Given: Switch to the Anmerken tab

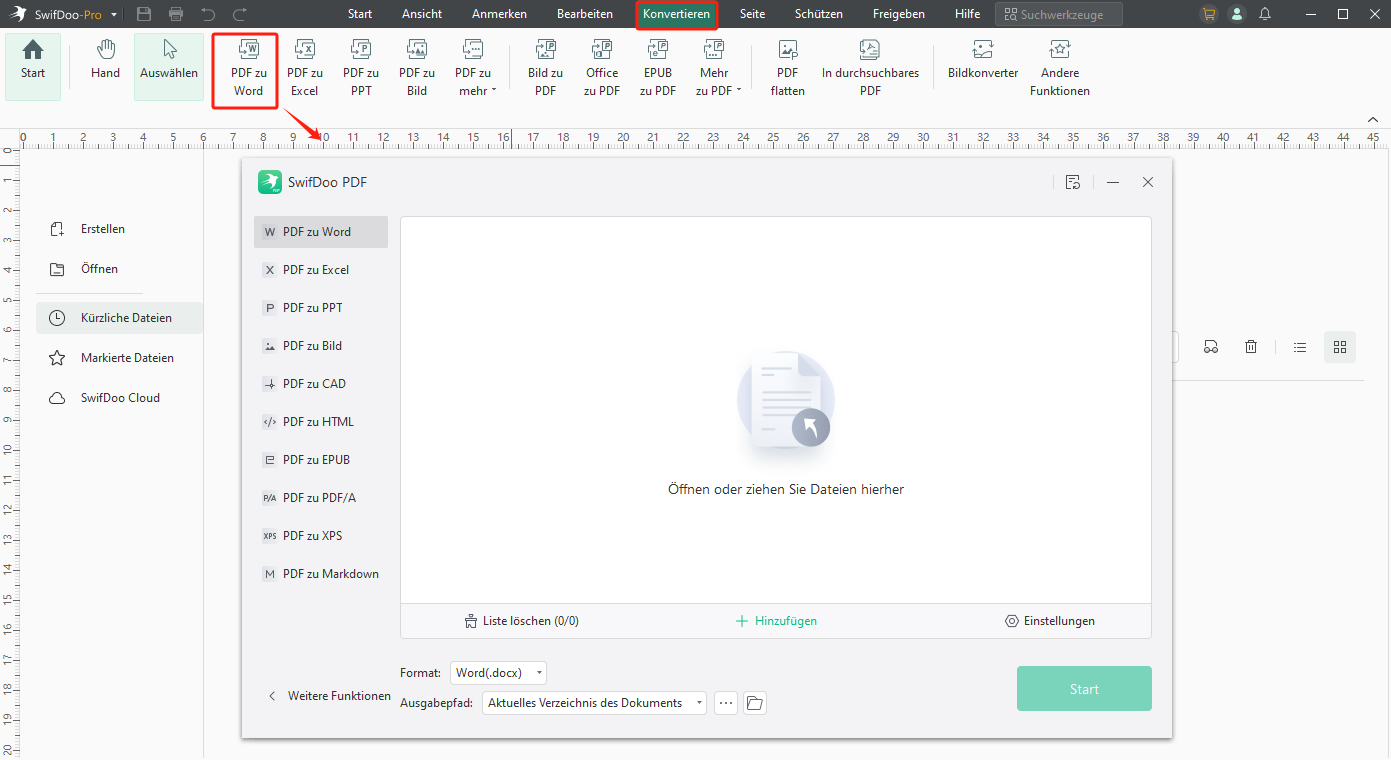Looking at the screenshot, I should pos(499,14).
